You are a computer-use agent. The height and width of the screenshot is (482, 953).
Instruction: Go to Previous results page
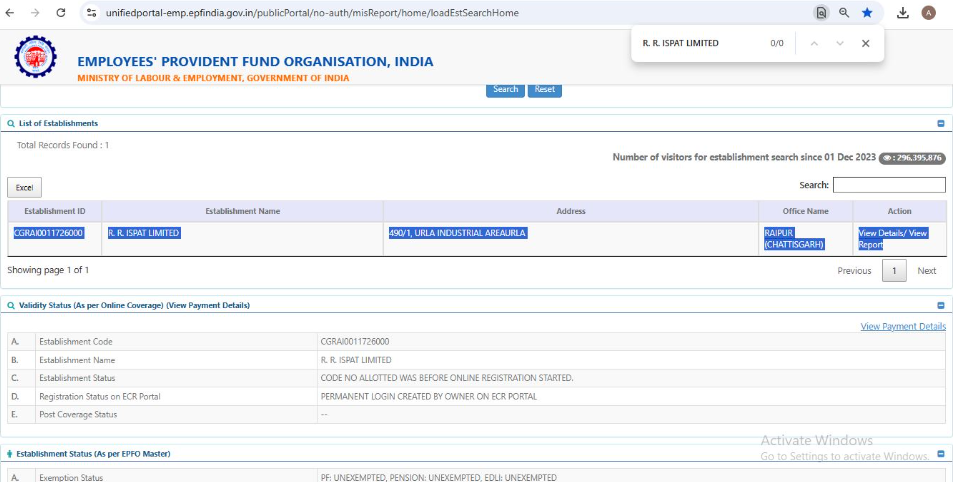click(854, 270)
